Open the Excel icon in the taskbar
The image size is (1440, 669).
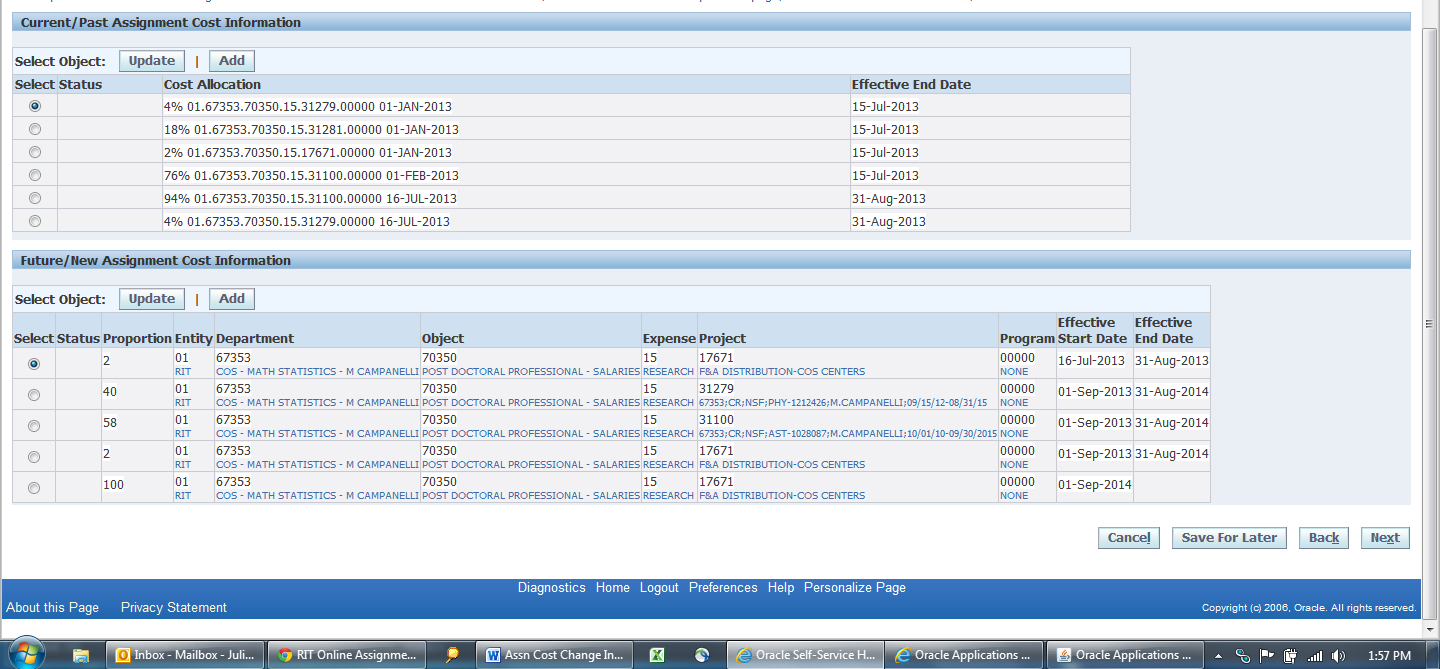657,655
